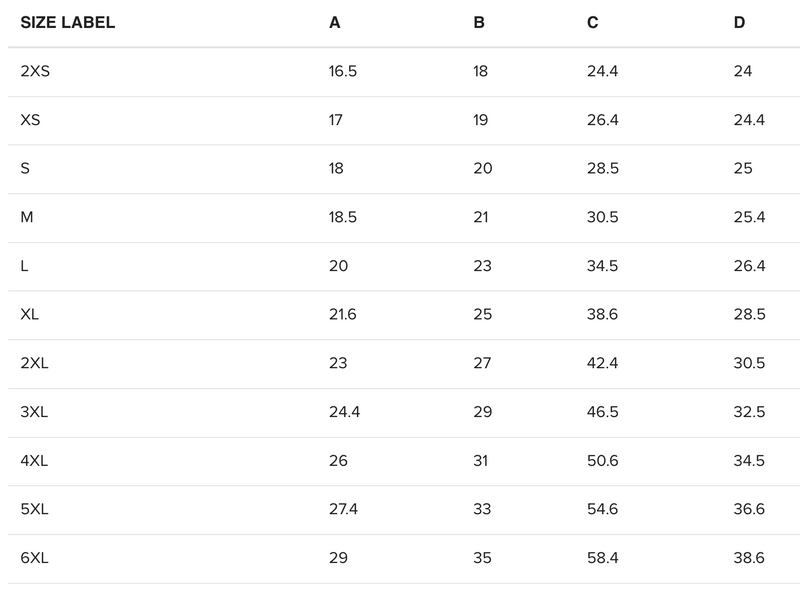Viewport: 800px width, 591px height.
Task: Click the 21.6 value in the XL row
Action: [343, 314]
